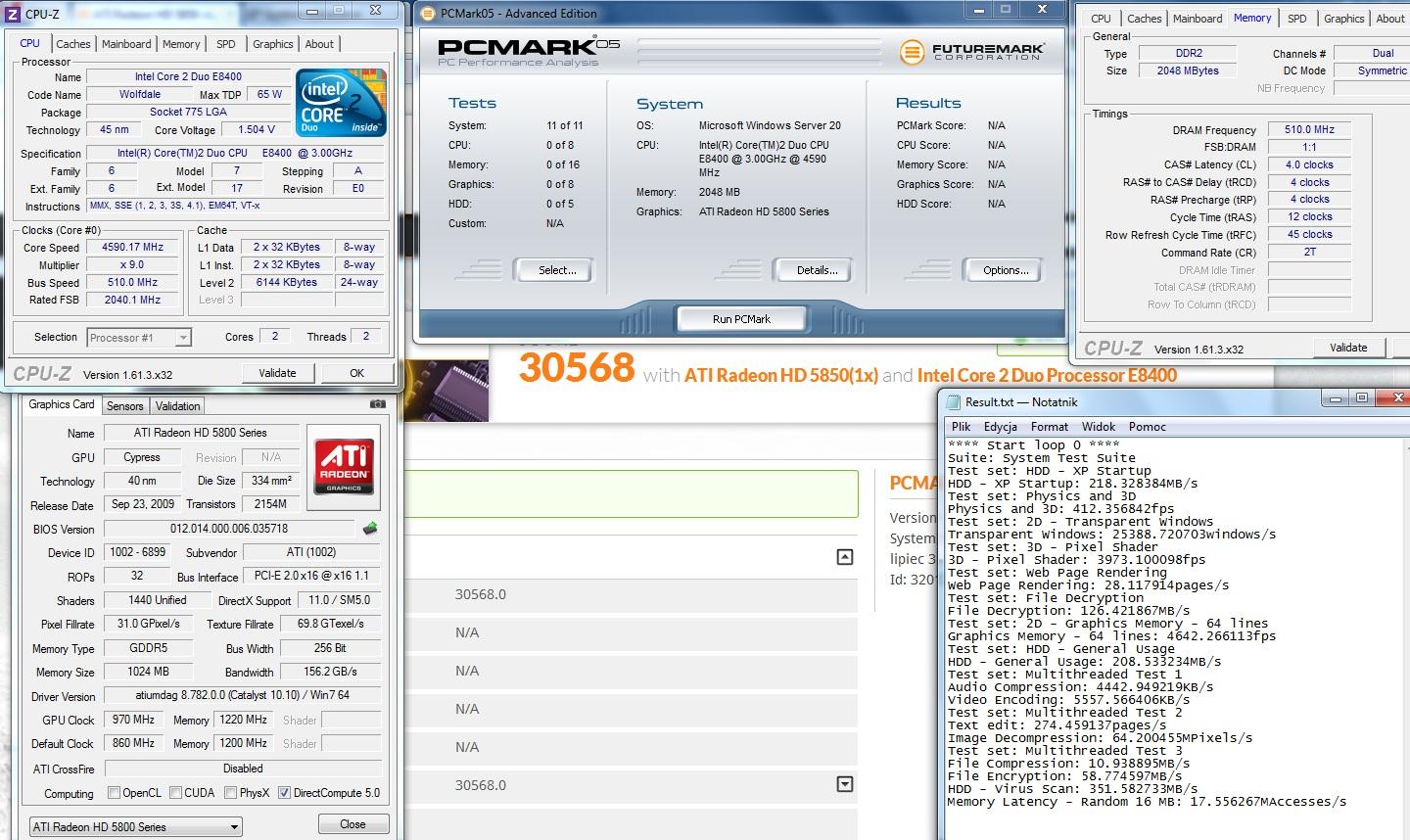Save BIOS with the green chip icon
Screen dimensions: 1410x840
pyautogui.click(x=369, y=529)
